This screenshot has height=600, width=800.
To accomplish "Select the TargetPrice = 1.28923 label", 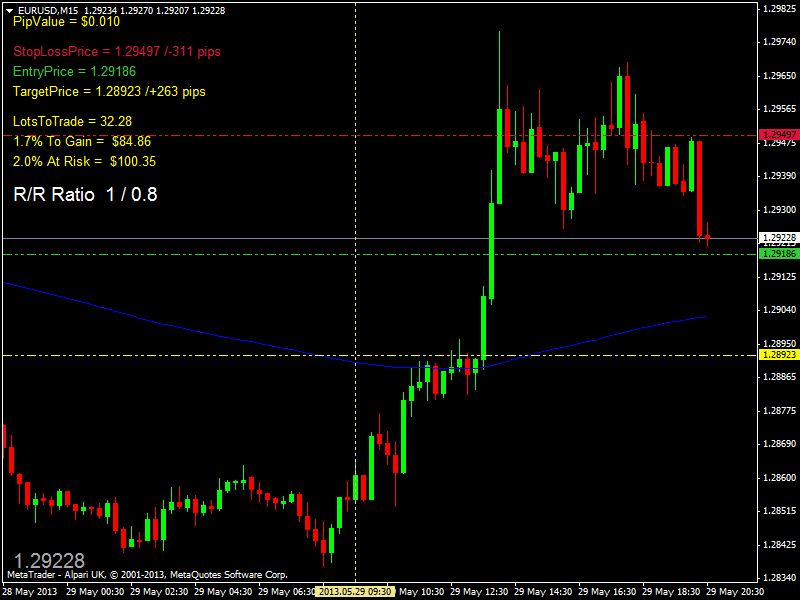I will (x=109, y=91).
